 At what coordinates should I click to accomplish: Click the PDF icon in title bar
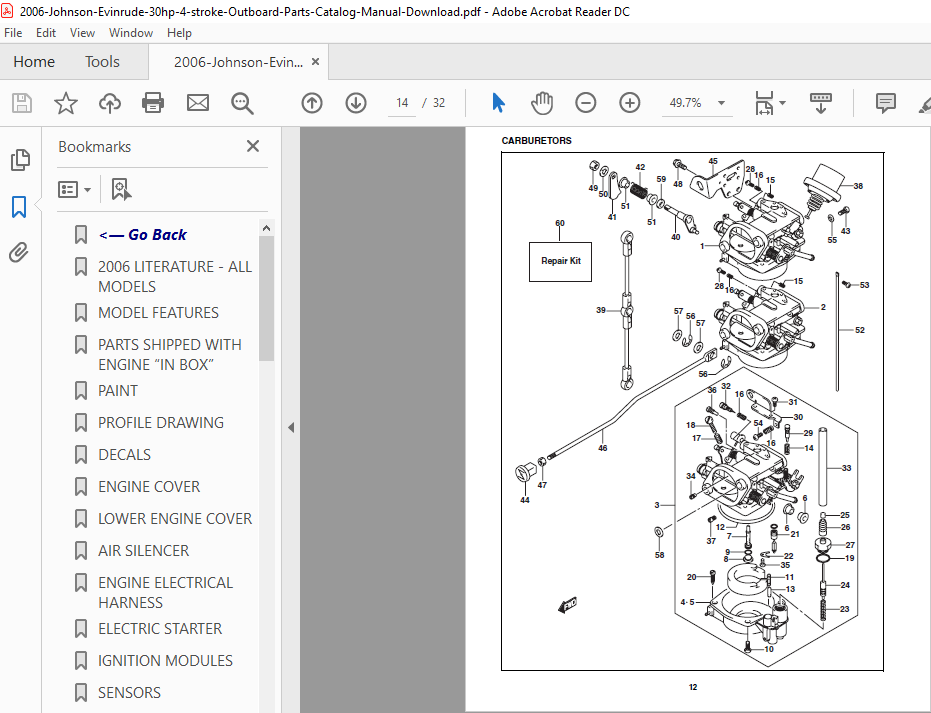[8, 11]
